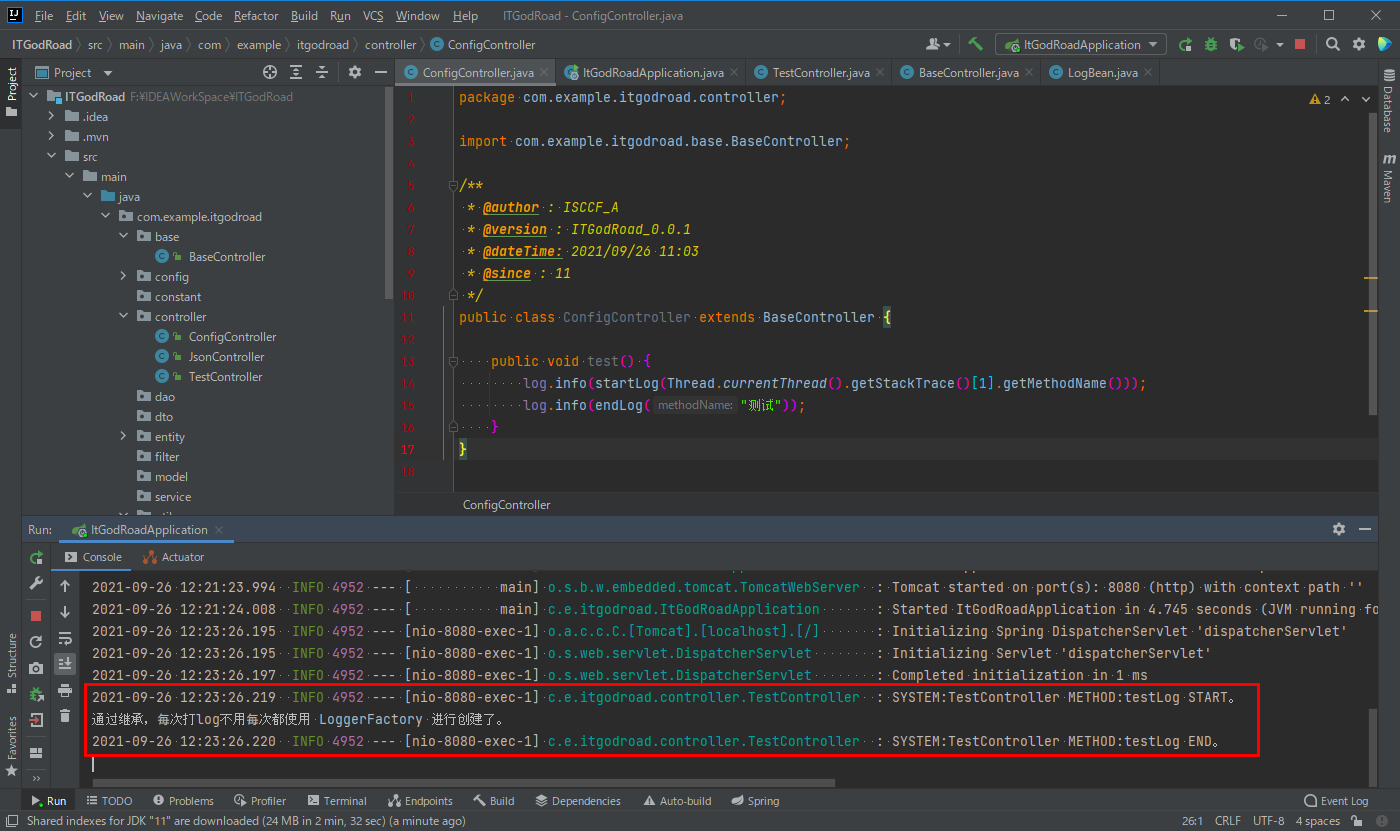Expand the entity package node
This screenshot has width=1400, height=831.
pos(123,437)
